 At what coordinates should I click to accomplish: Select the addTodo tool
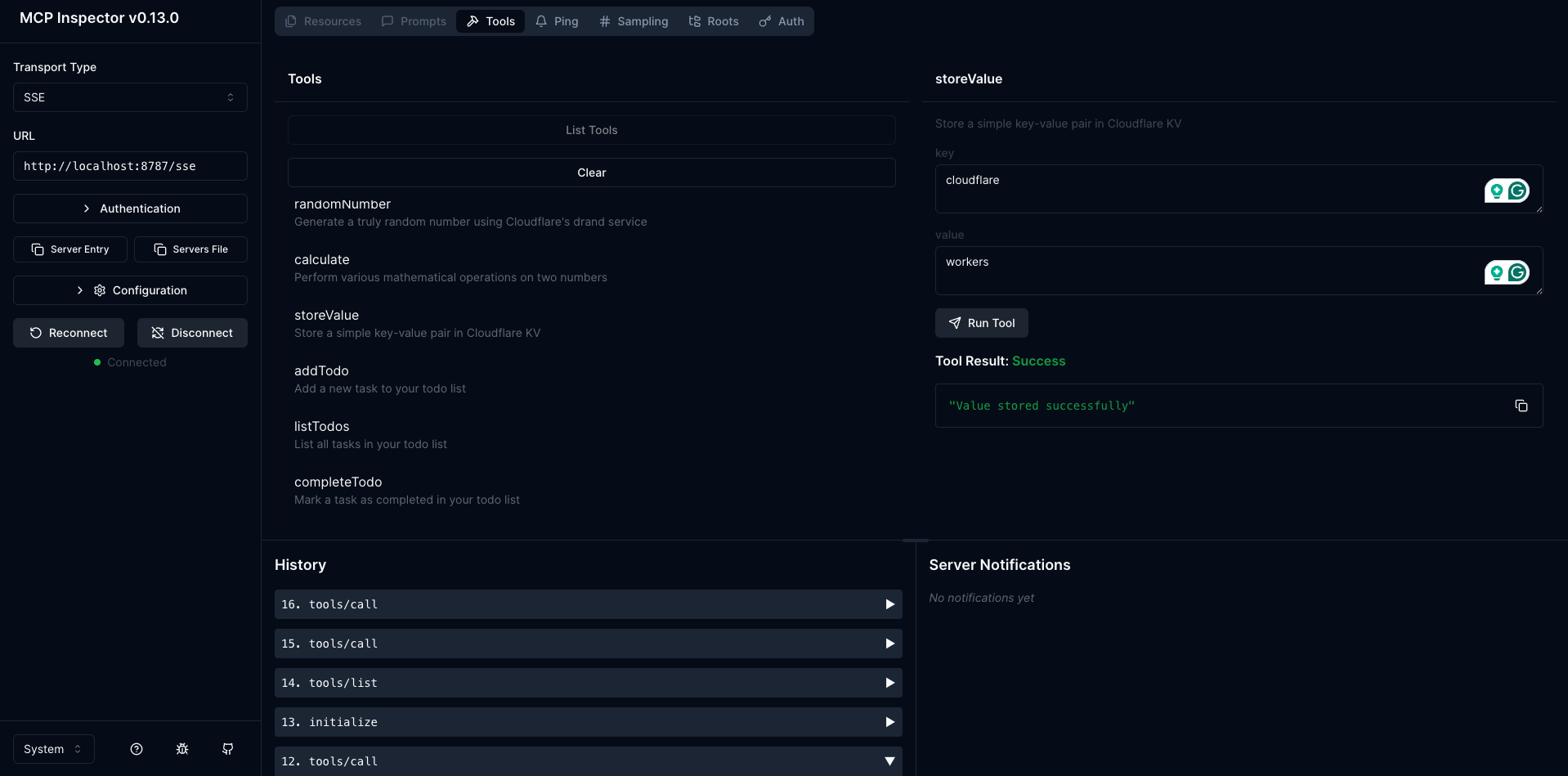pyautogui.click(x=592, y=379)
